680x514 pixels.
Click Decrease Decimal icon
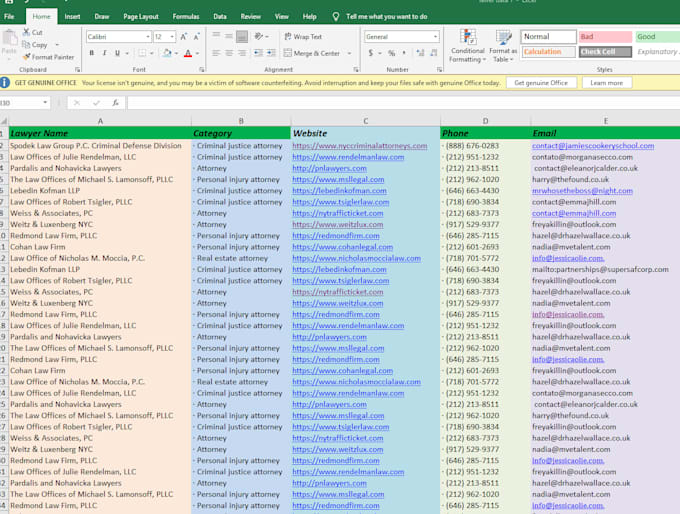coord(433,53)
